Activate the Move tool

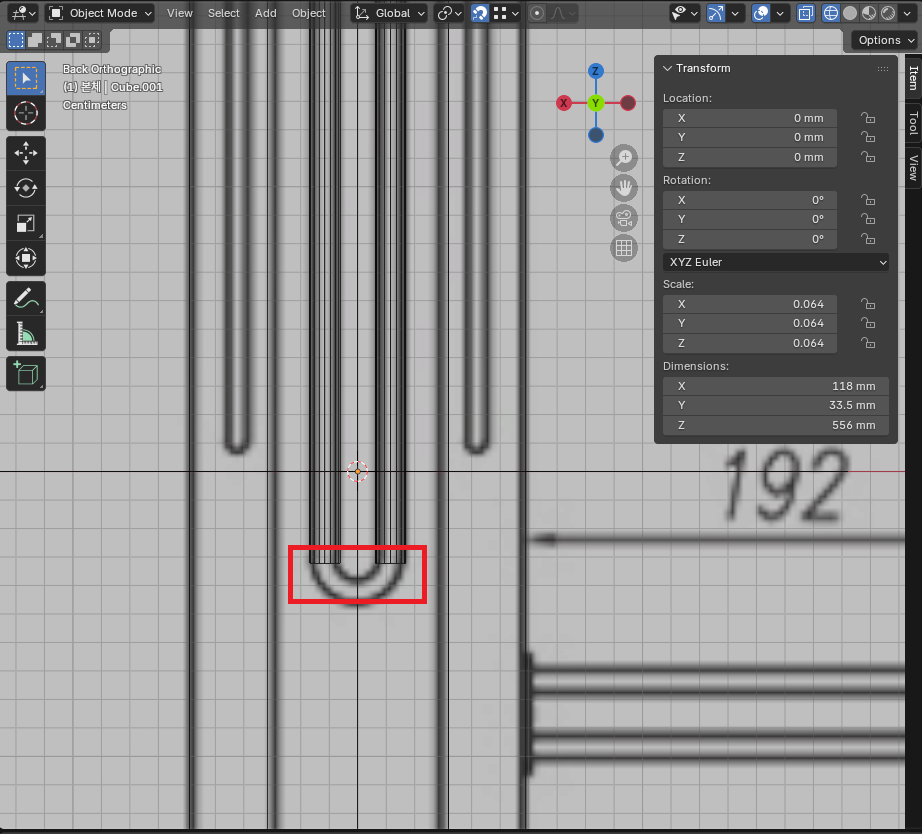pyautogui.click(x=26, y=154)
